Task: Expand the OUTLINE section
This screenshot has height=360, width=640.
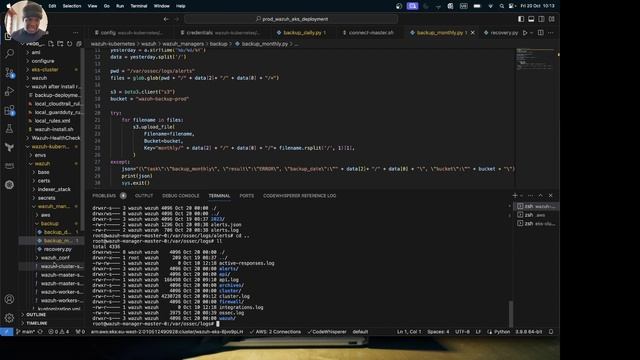Action: pos(36,315)
